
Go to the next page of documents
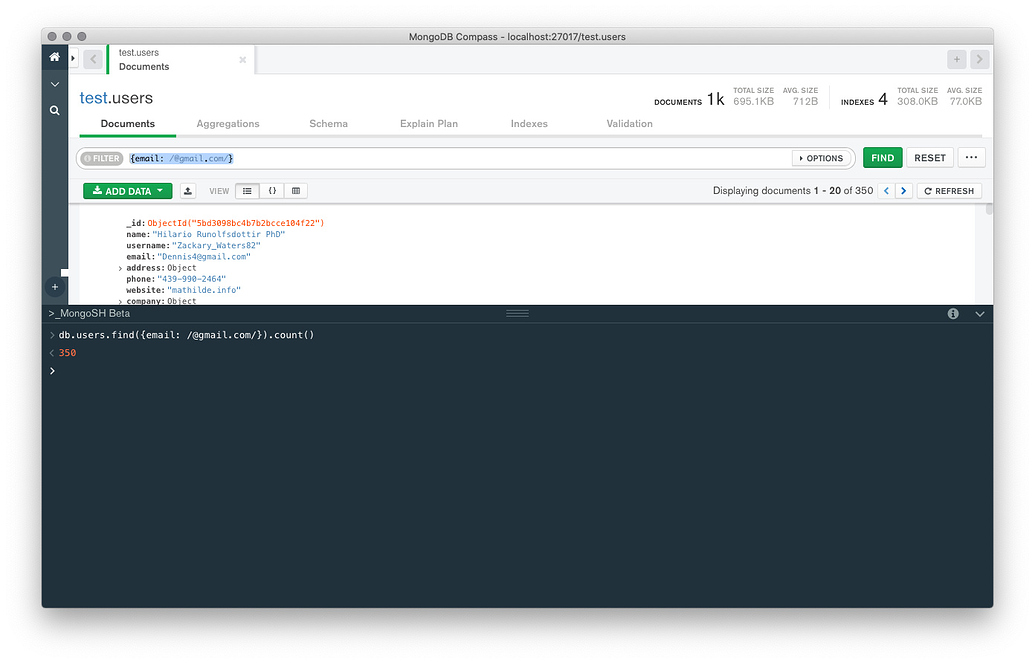tap(903, 190)
